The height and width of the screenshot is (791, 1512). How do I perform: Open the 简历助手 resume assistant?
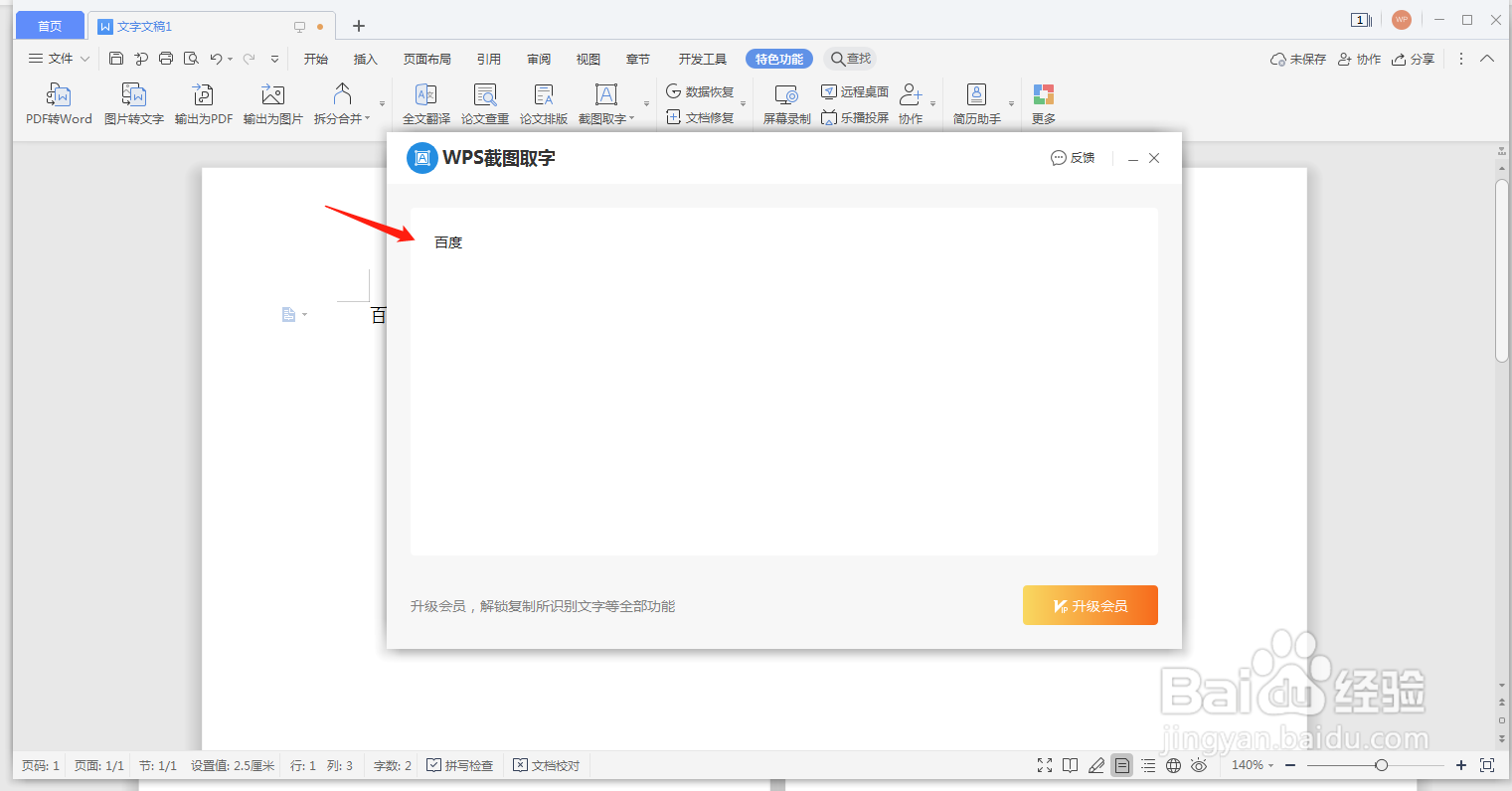[977, 102]
